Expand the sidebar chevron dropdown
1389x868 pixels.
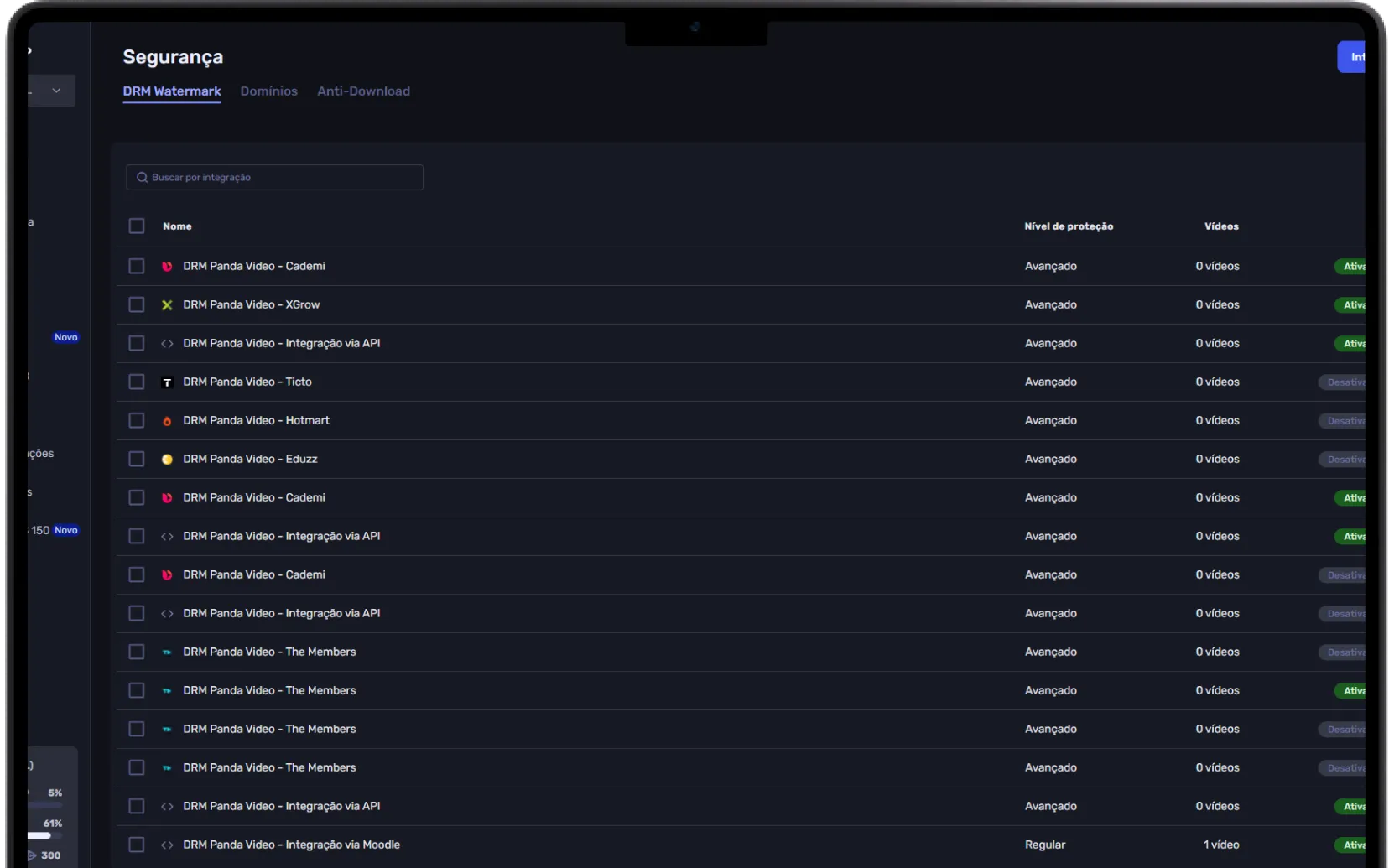(56, 91)
